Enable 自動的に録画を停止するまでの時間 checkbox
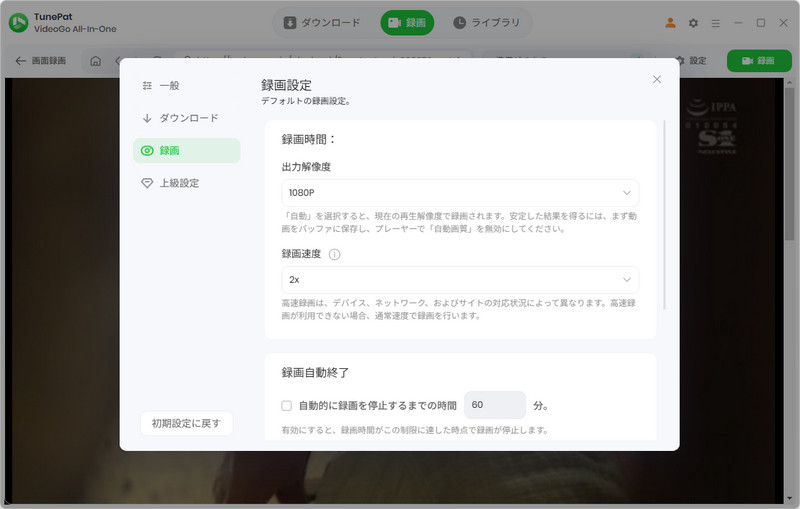The height and width of the screenshot is (509, 800). coord(286,405)
